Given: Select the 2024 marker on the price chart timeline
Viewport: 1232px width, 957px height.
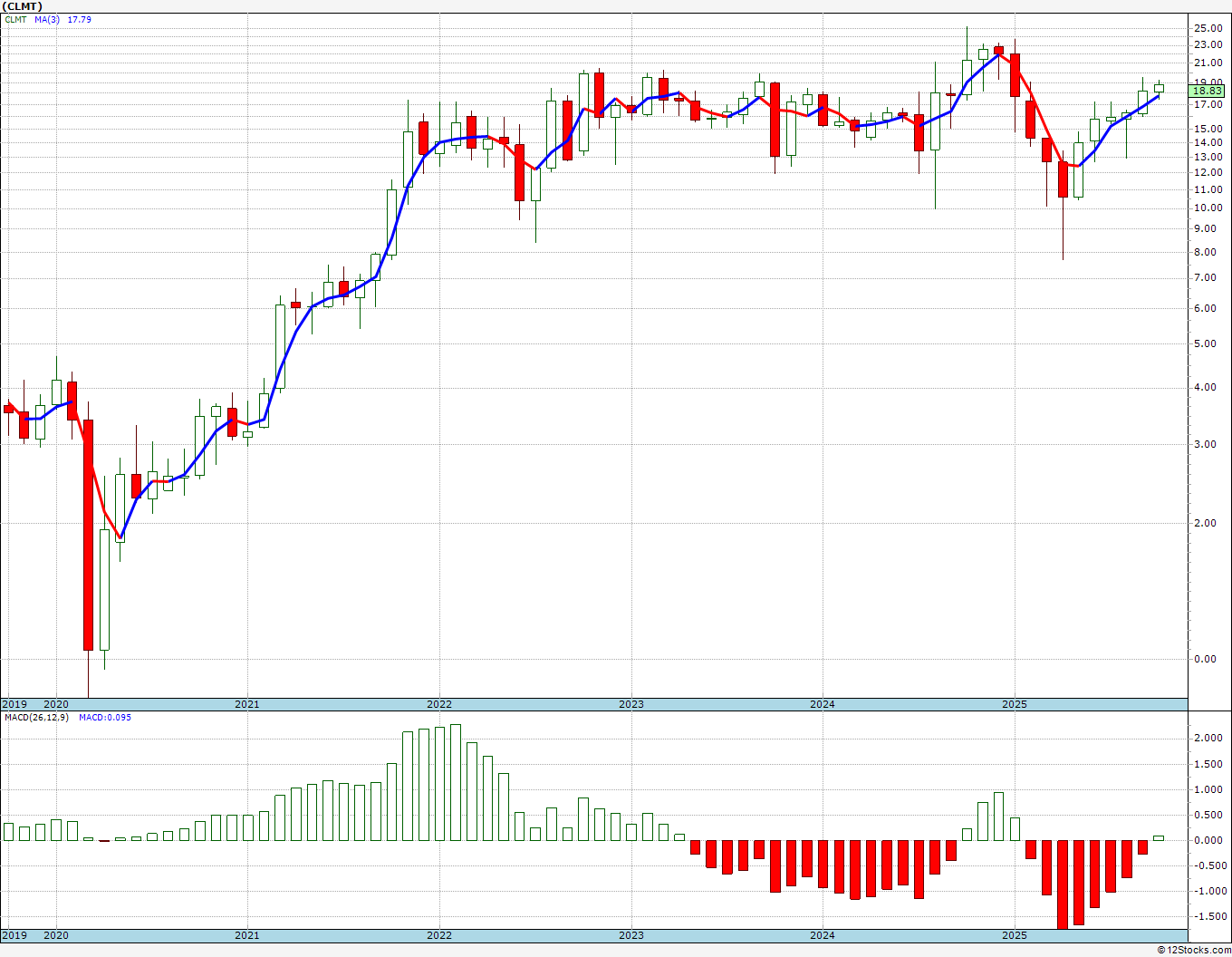Looking at the screenshot, I should tap(823, 704).
